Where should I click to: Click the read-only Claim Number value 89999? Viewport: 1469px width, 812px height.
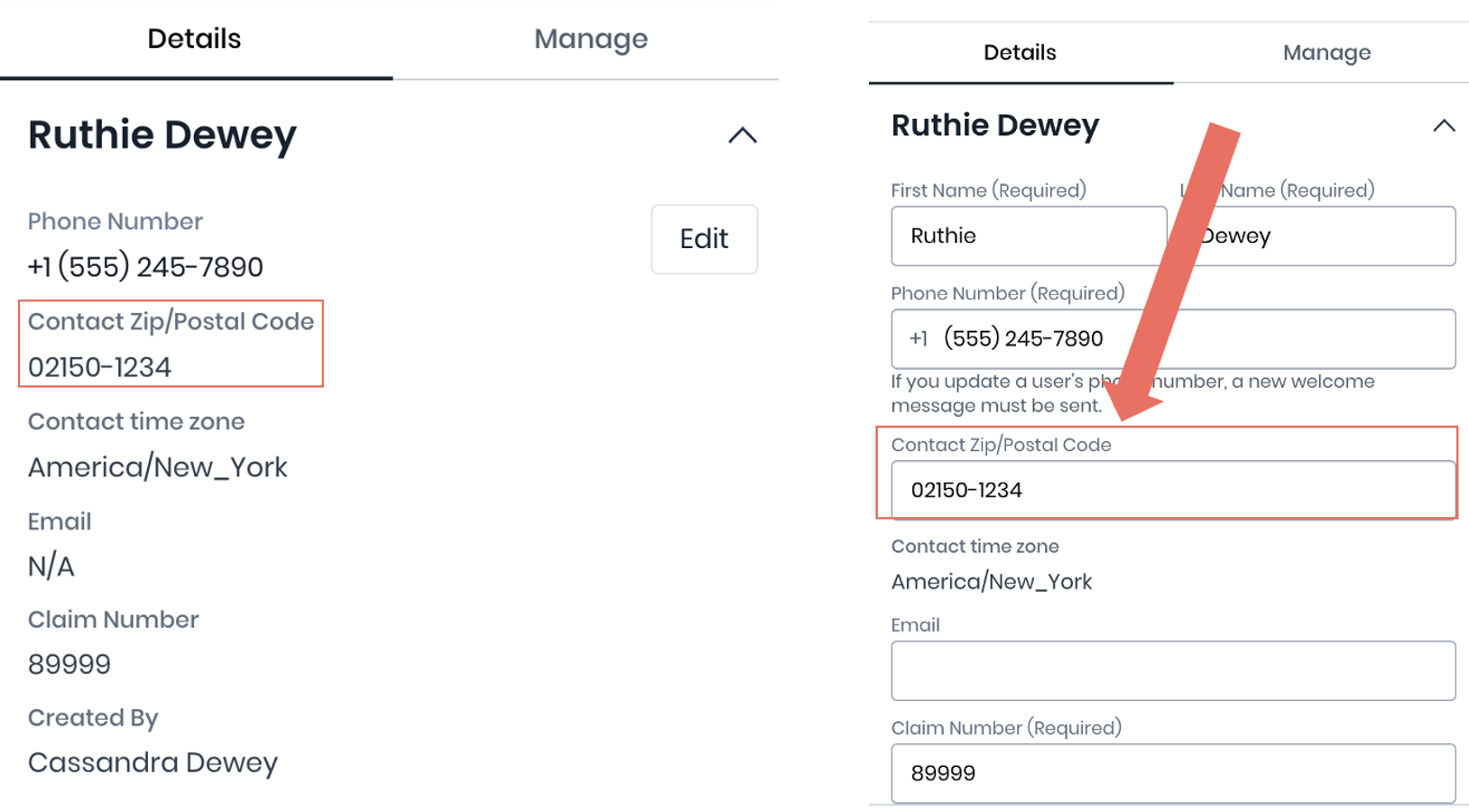pos(69,665)
